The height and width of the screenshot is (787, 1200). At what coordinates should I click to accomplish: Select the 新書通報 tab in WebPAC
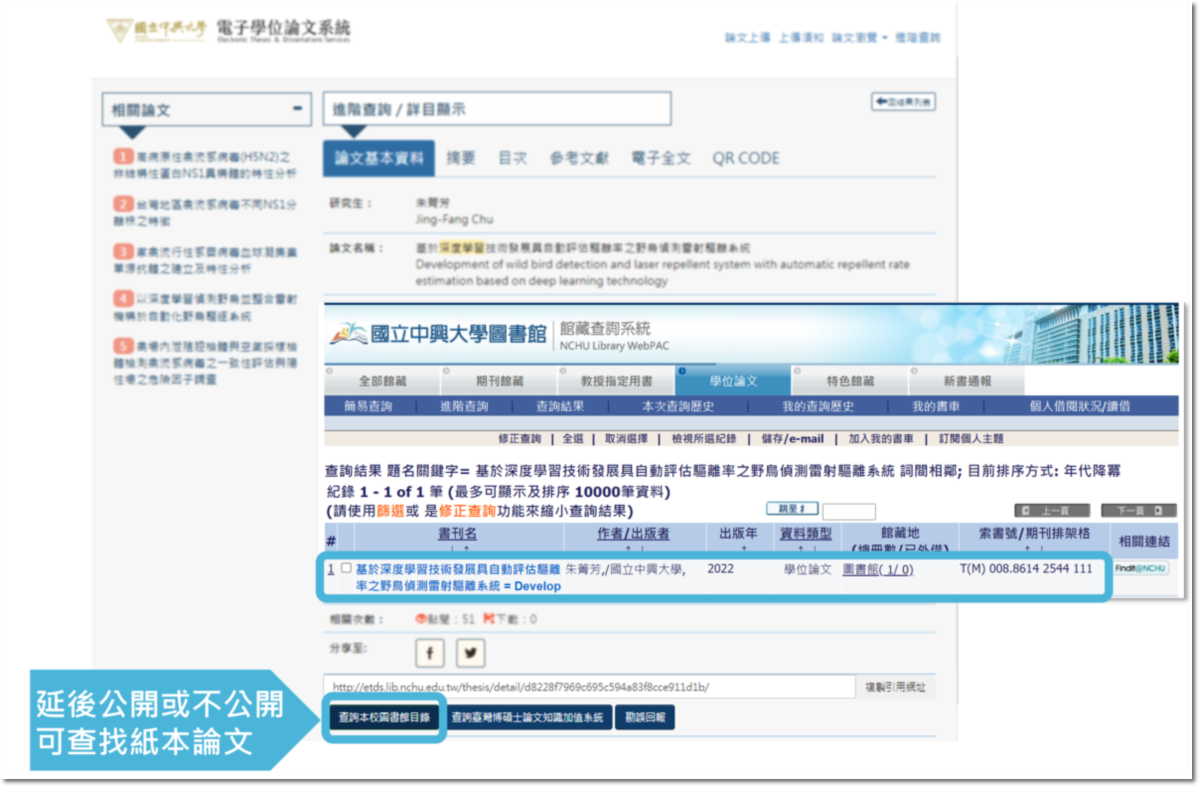tap(967, 381)
